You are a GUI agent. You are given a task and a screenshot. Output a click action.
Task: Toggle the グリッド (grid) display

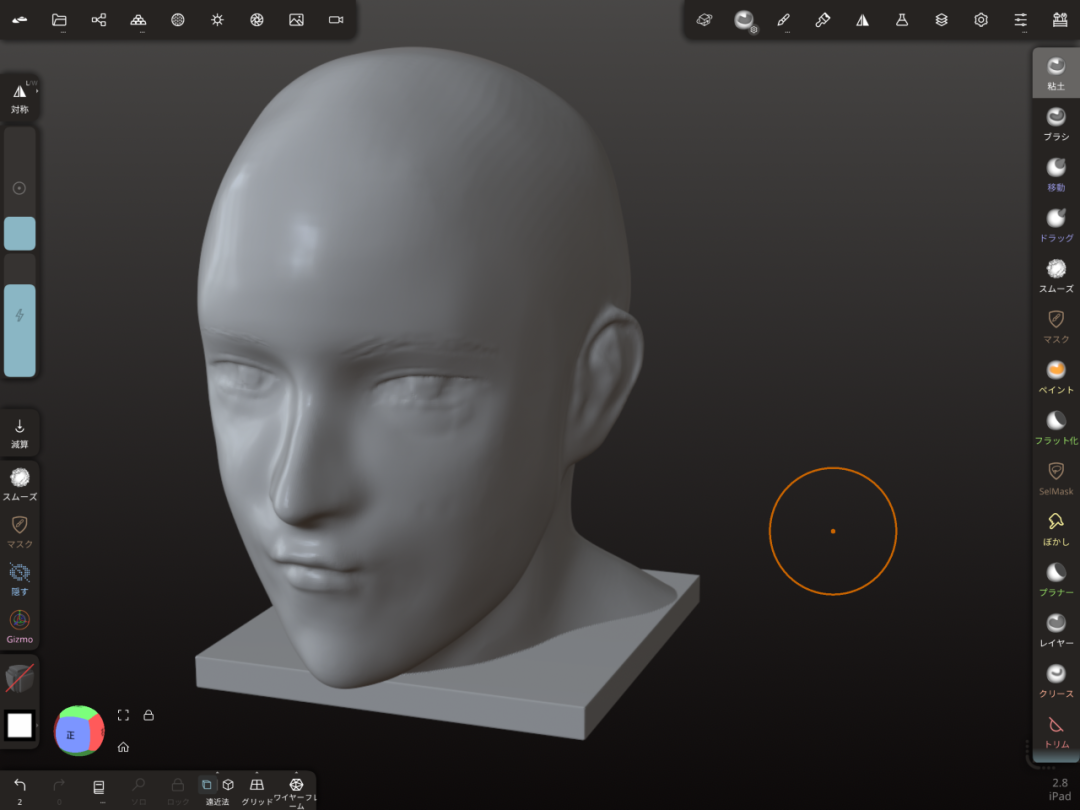pyautogui.click(x=257, y=789)
